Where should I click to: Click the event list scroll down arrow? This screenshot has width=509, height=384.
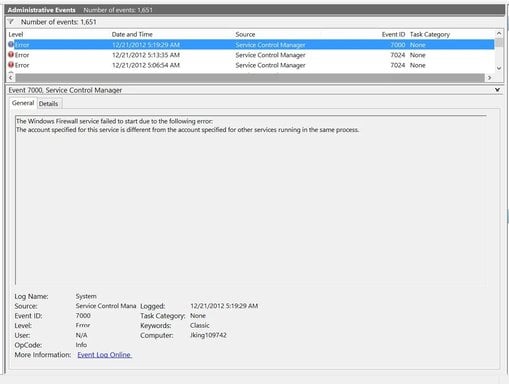click(499, 68)
